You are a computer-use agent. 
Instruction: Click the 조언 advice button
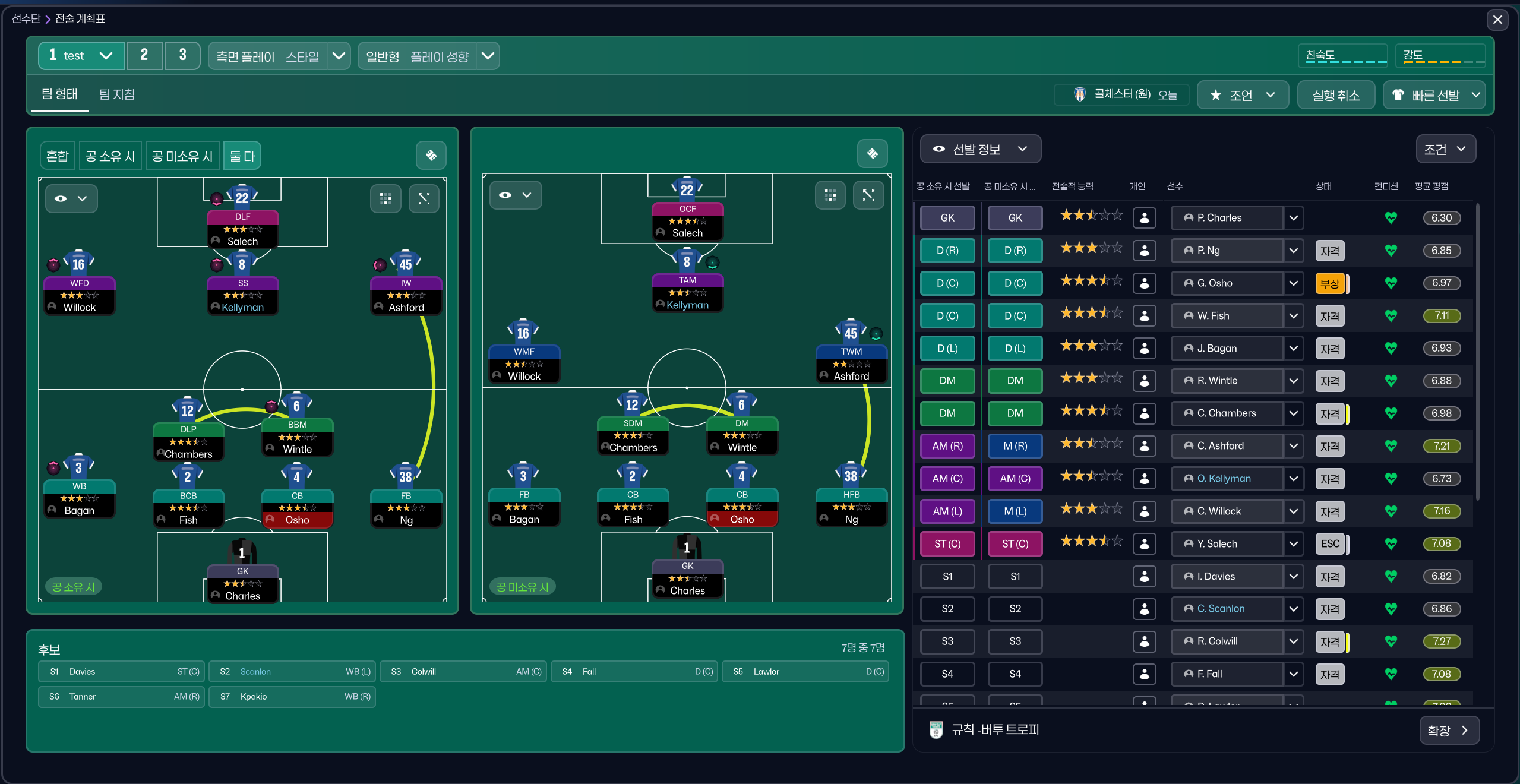1243,95
